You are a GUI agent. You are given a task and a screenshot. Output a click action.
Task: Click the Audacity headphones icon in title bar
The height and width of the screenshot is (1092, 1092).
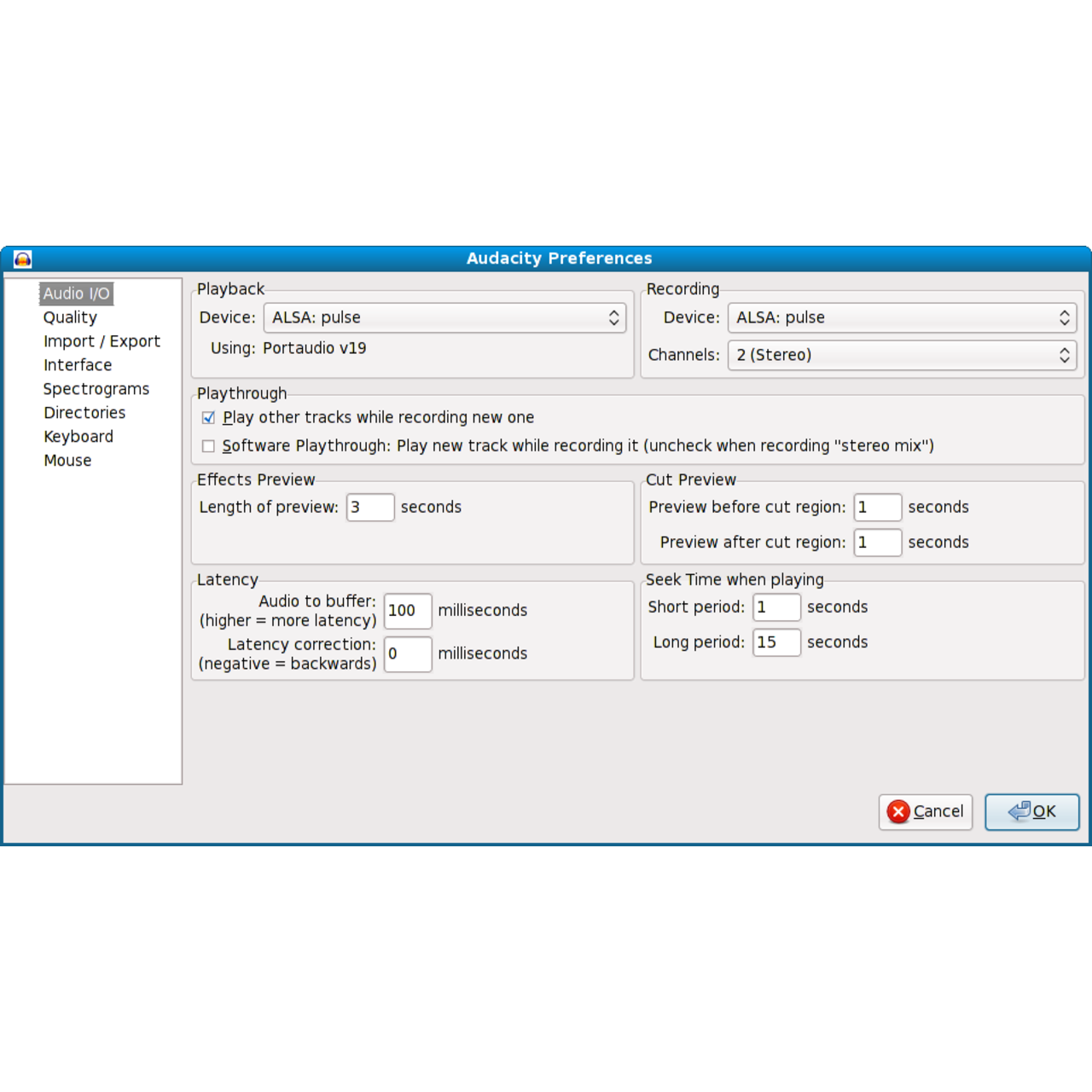click(x=23, y=259)
